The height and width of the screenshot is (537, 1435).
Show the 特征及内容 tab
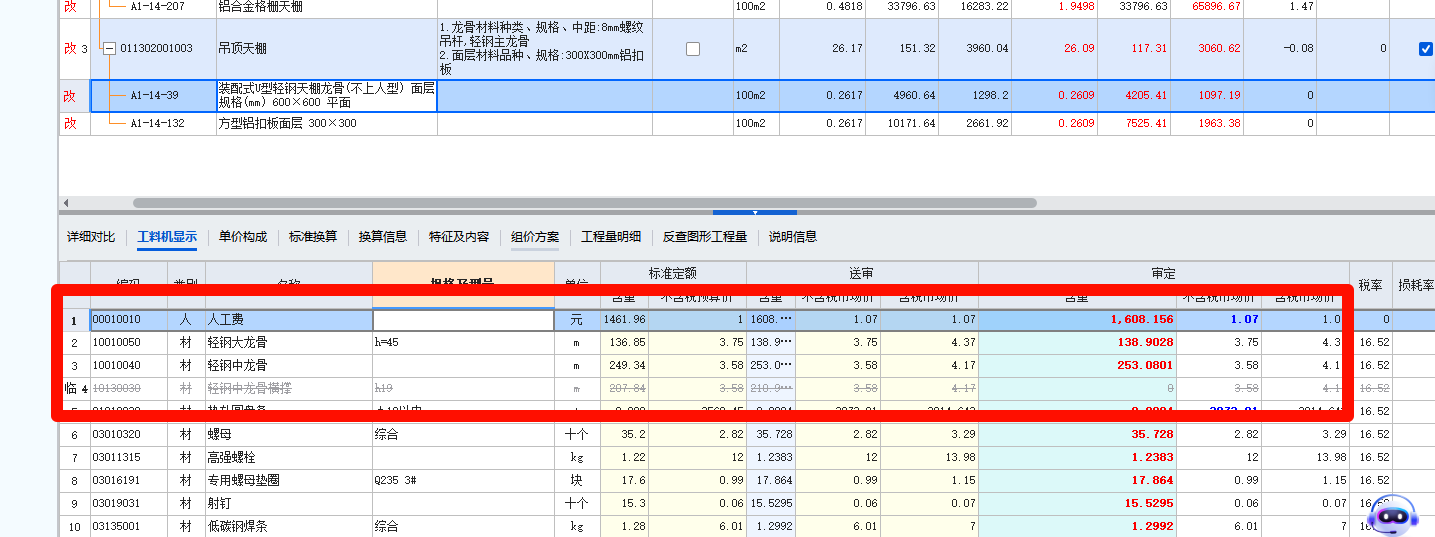click(x=459, y=237)
